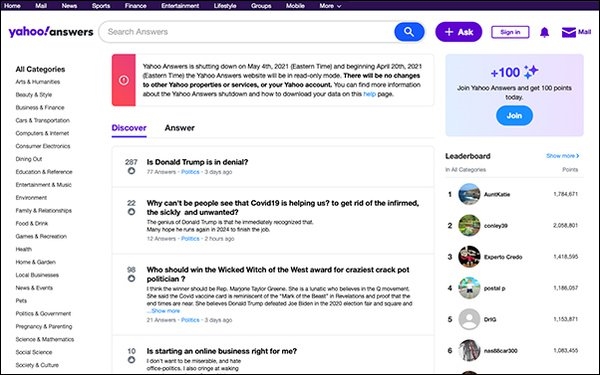600x375 pixels.
Task: Select Dining Out category
Action: [x=29, y=159]
